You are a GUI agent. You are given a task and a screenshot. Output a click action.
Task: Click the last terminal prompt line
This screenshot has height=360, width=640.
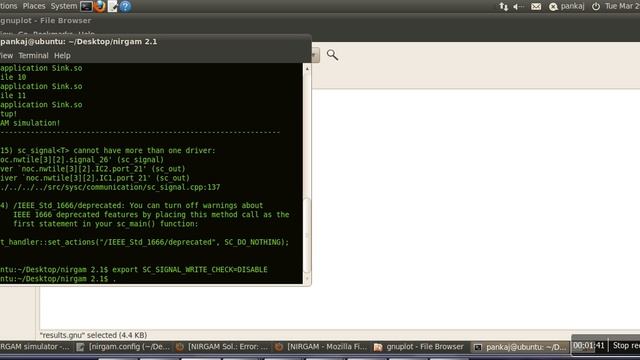(58, 279)
